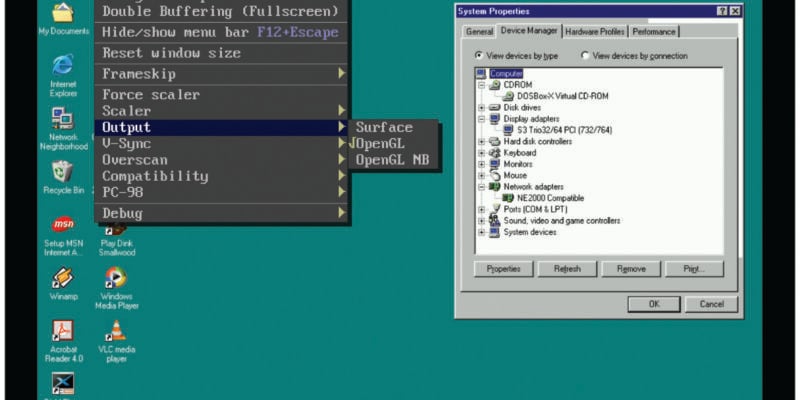
Task: Click the Print... button
Action: (694, 269)
